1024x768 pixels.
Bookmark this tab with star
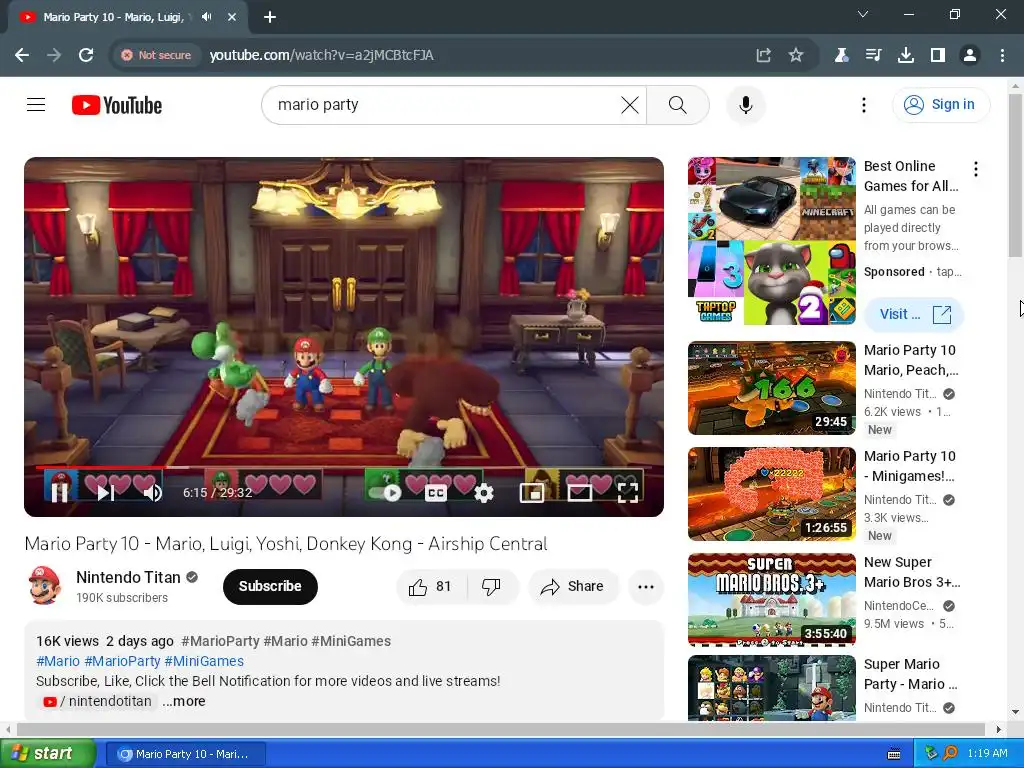795,55
